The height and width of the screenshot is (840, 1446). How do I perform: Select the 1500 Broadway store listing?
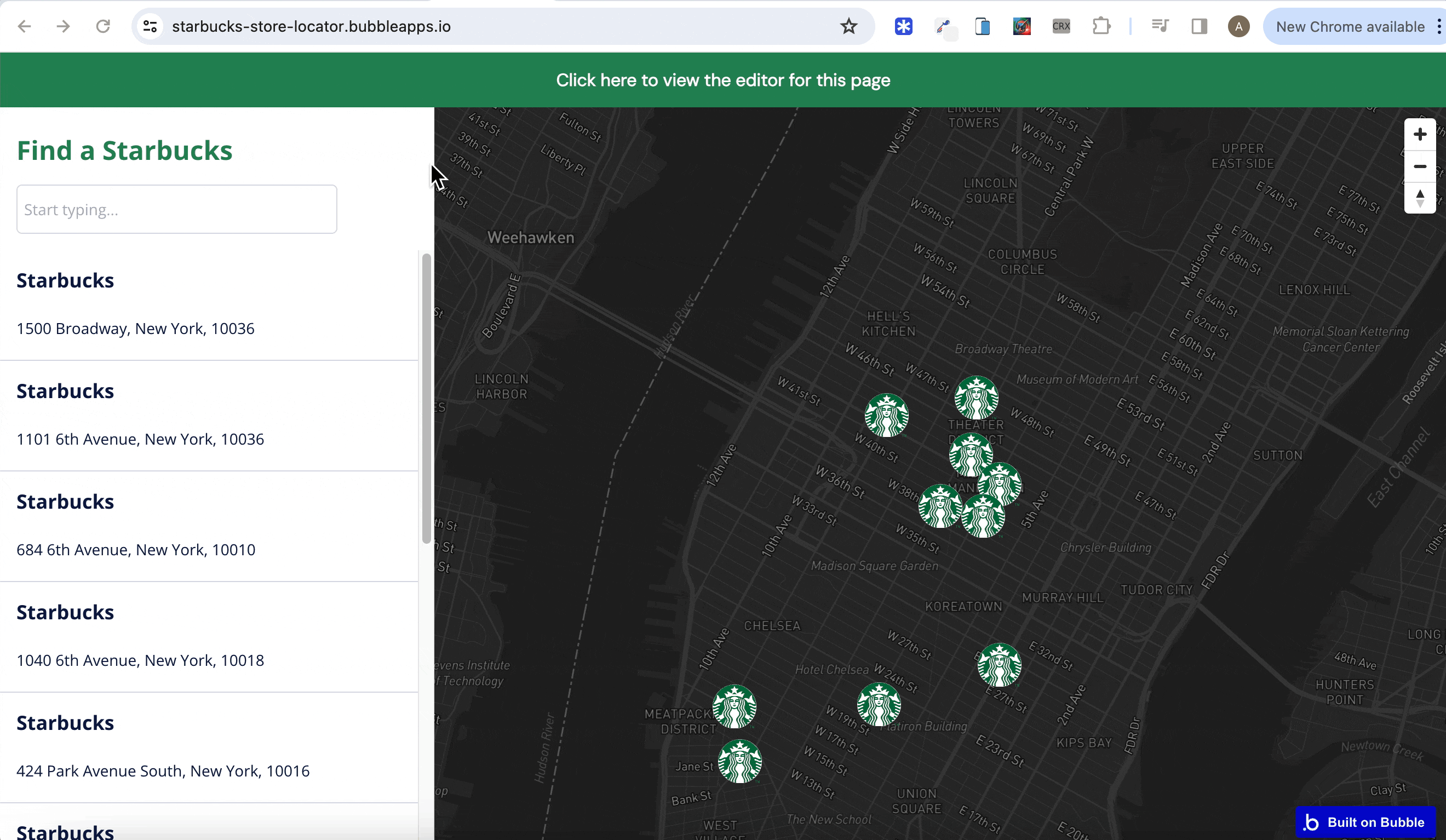[x=135, y=328]
